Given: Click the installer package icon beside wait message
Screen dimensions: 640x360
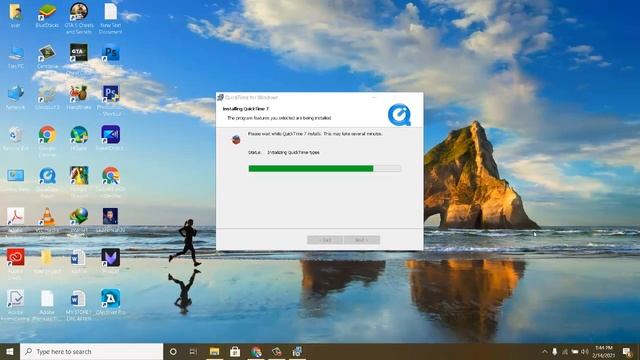Looking at the screenshot, I should (x=236, y=140).
